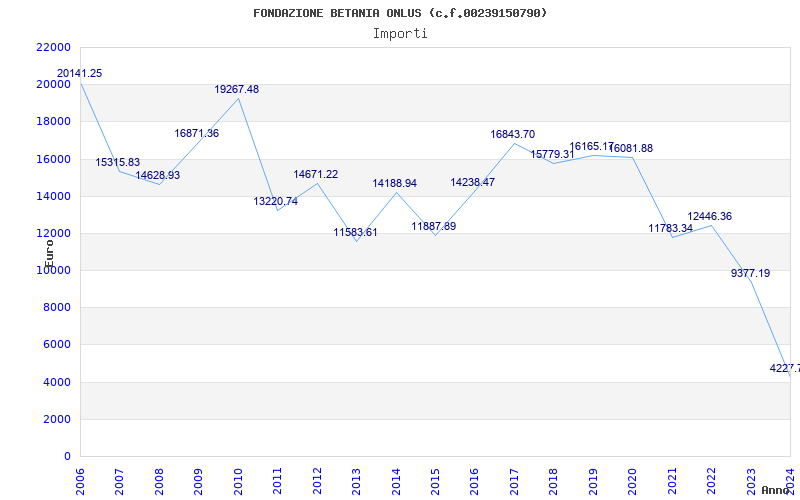
Task: Select the 19267.48 data label
Action: pyautogui.click(x=237, y=90)
